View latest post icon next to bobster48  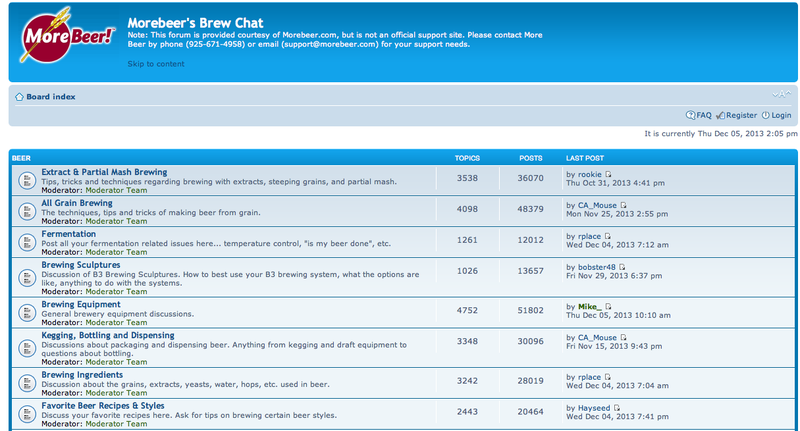(622, 267)
